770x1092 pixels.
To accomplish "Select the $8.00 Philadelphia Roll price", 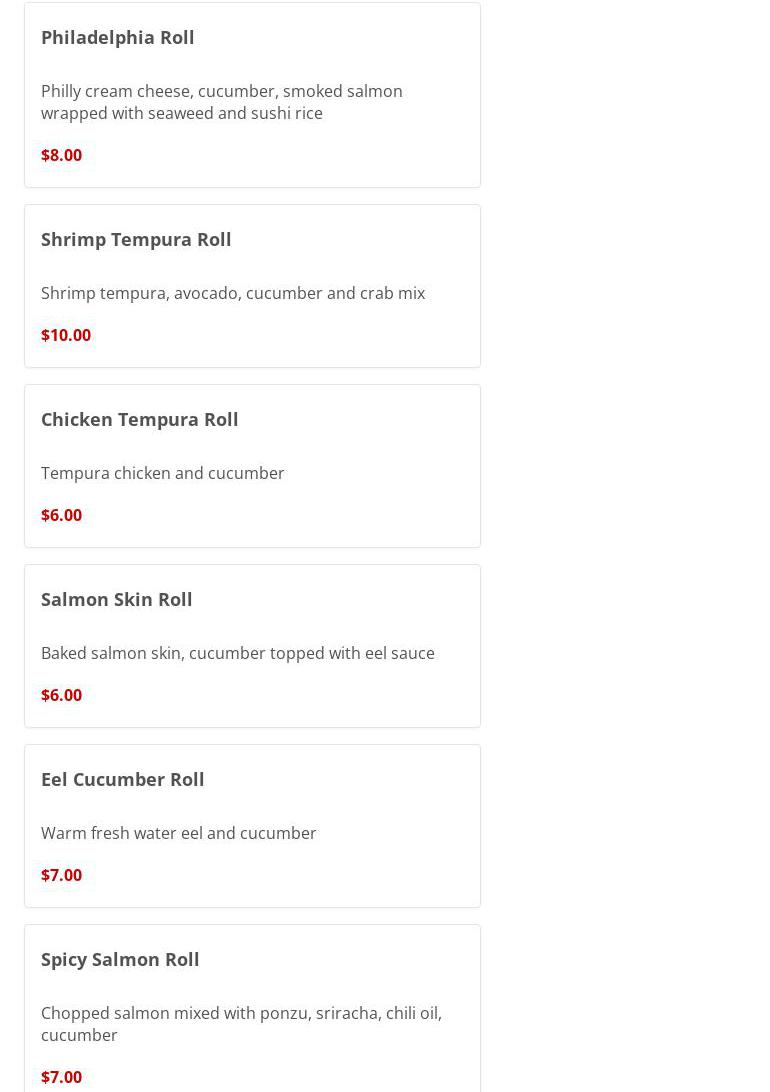I will coord(61,155).
